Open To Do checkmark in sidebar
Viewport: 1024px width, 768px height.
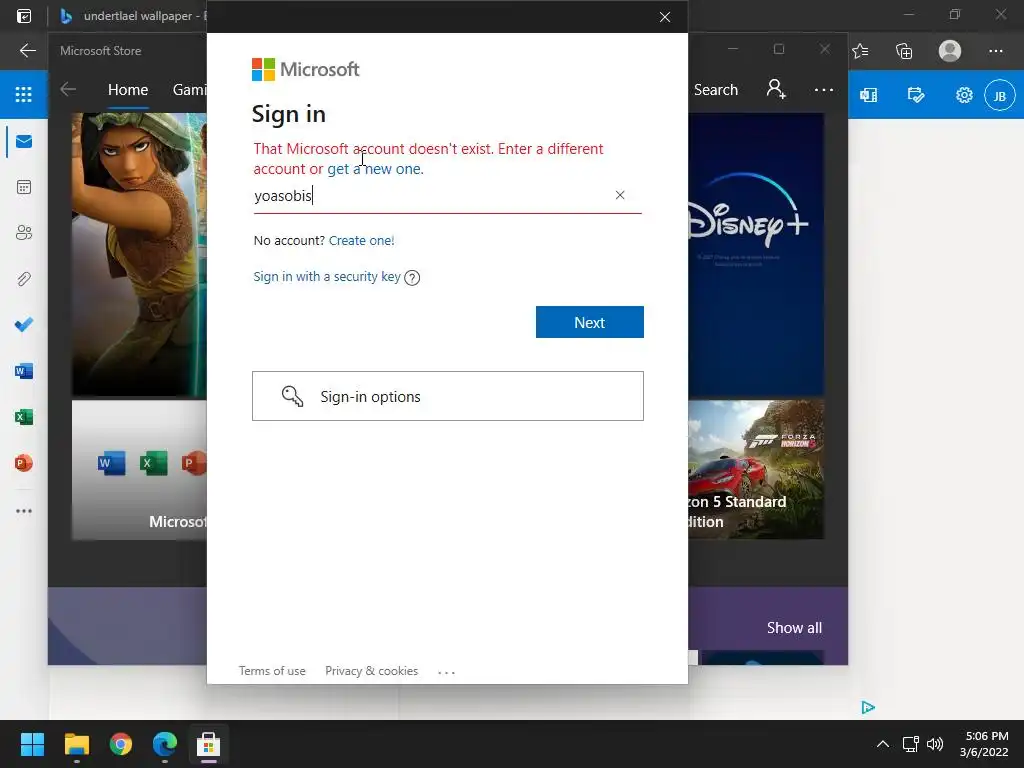click(24, 325)
